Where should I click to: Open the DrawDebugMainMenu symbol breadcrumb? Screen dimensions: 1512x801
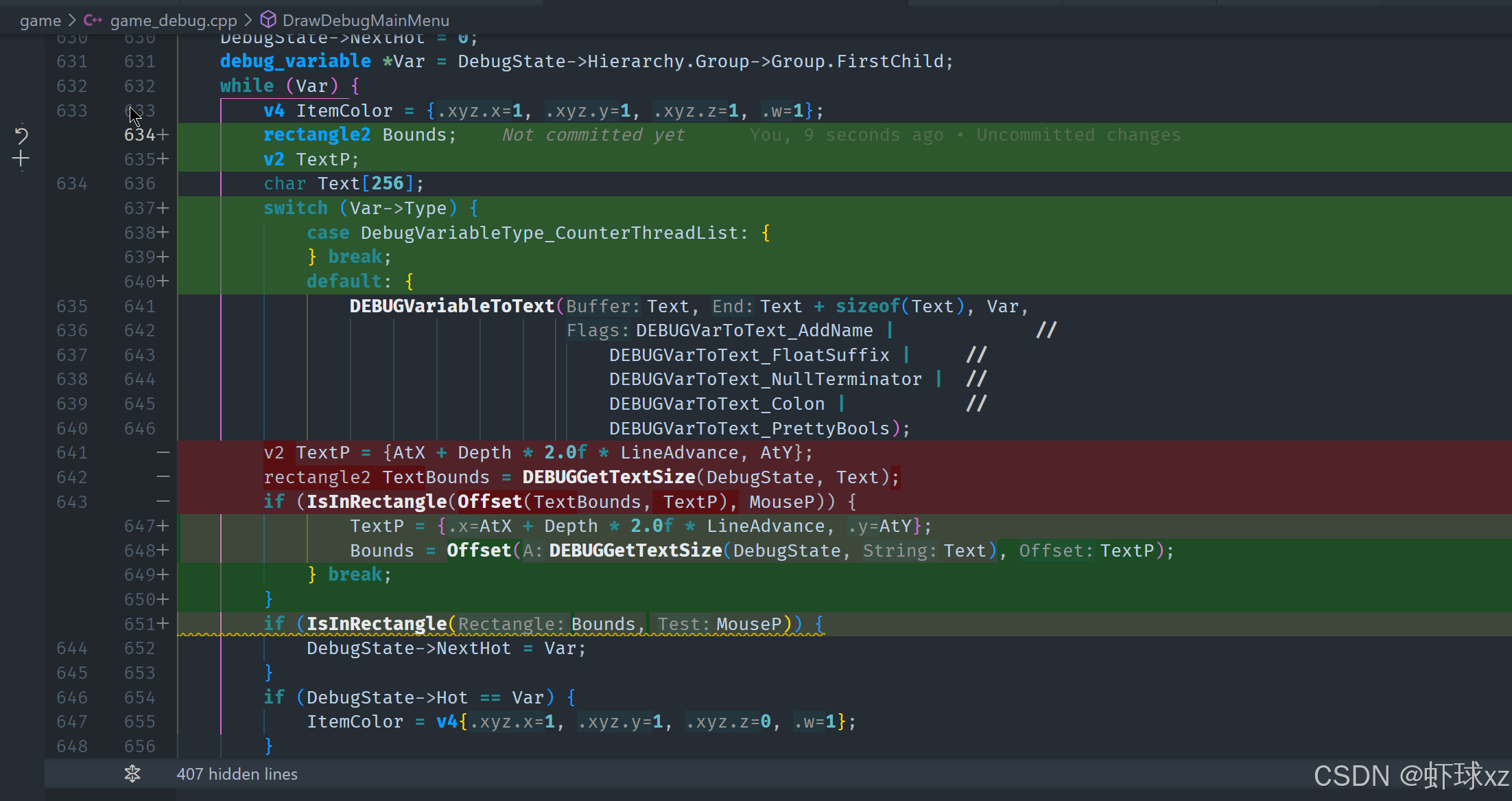click(366, 21)
